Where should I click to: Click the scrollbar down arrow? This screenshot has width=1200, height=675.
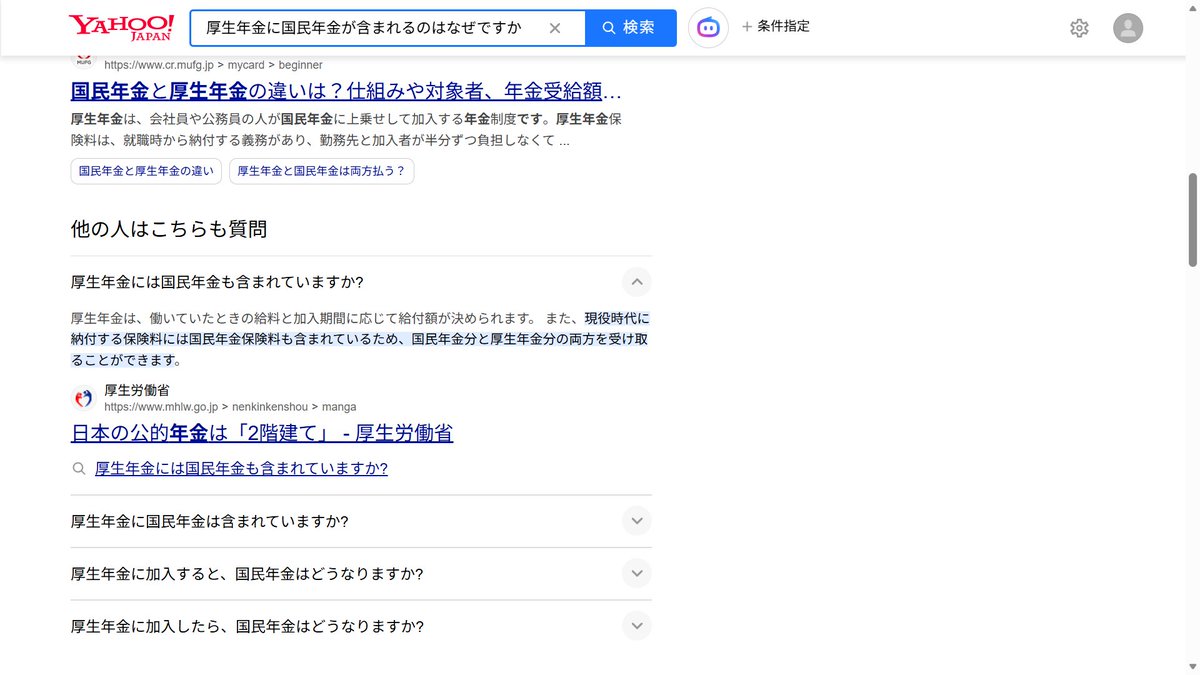pyautogui.click(x=1192, y=668)
